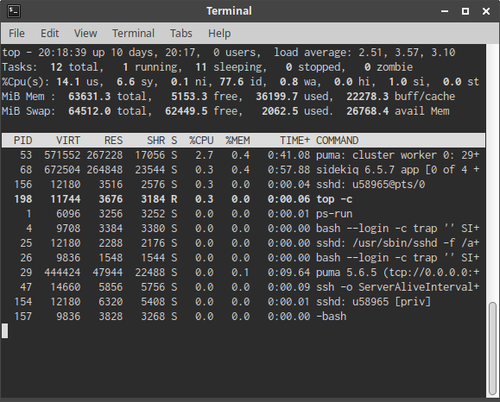The height and width of the screenshot is (402, 500).
Task: Open the Tabs menu
Action: coord(181,33)
